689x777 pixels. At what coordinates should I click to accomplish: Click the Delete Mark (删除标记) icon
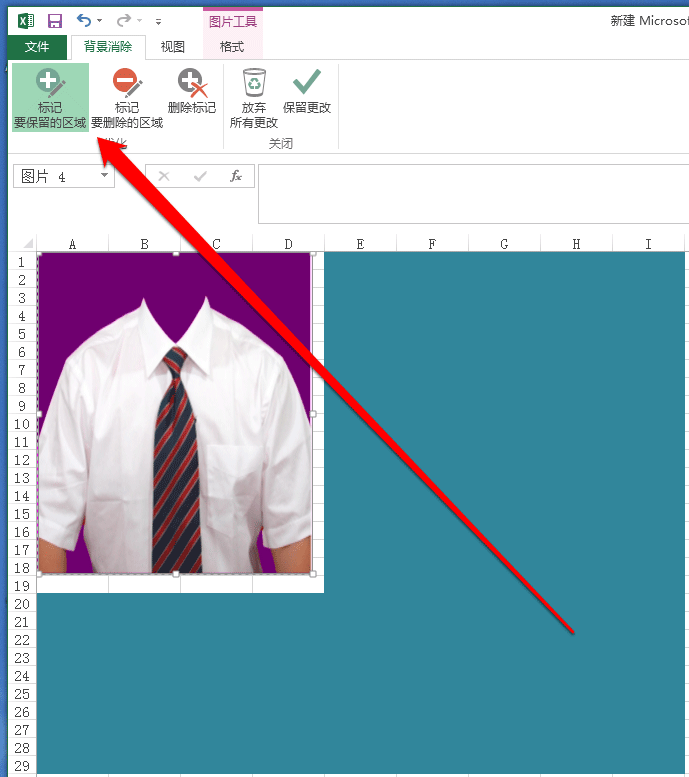coord(192,91)
